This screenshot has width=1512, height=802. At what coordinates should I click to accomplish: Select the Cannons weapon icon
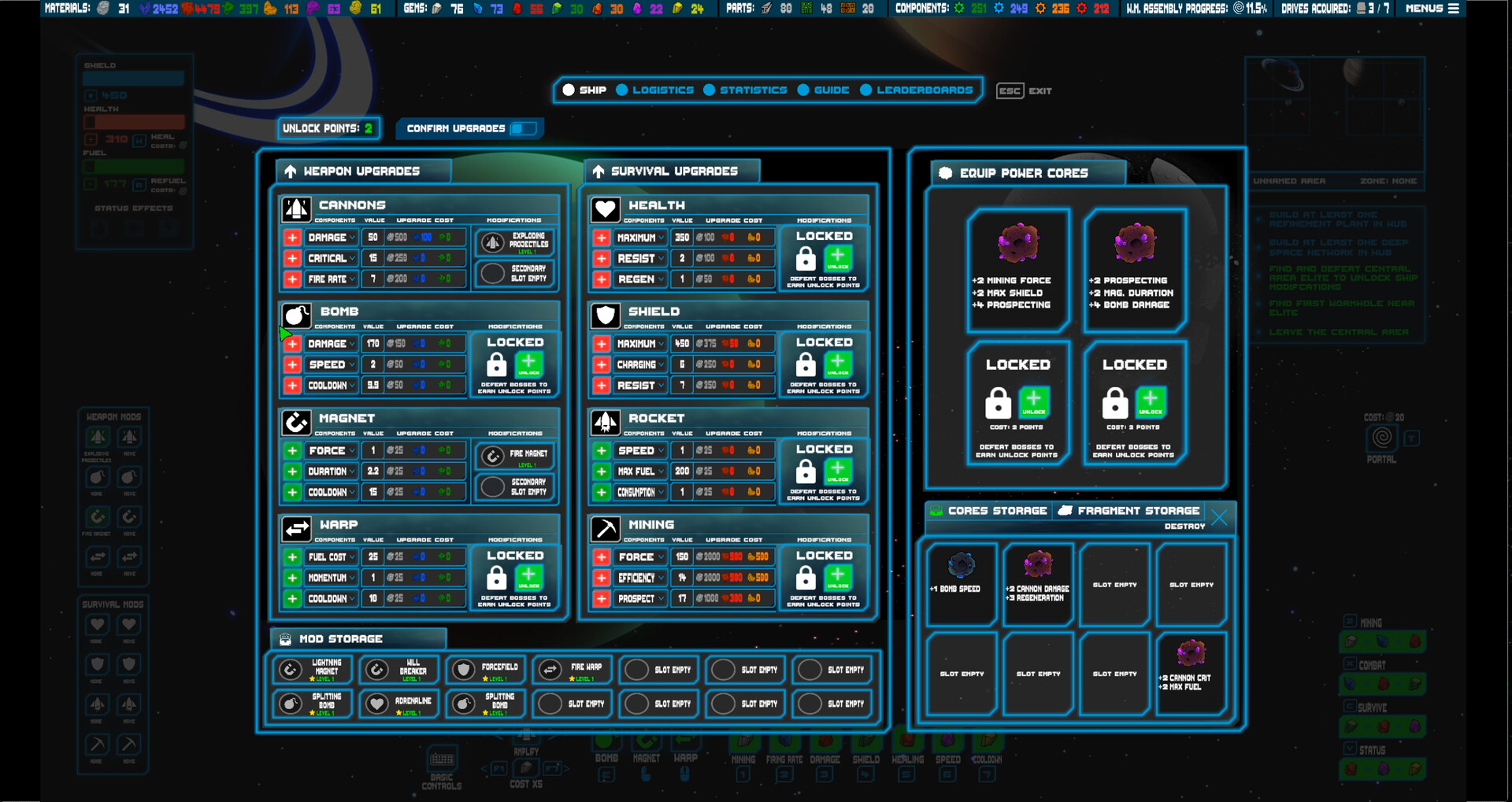[x=296, y=207]
